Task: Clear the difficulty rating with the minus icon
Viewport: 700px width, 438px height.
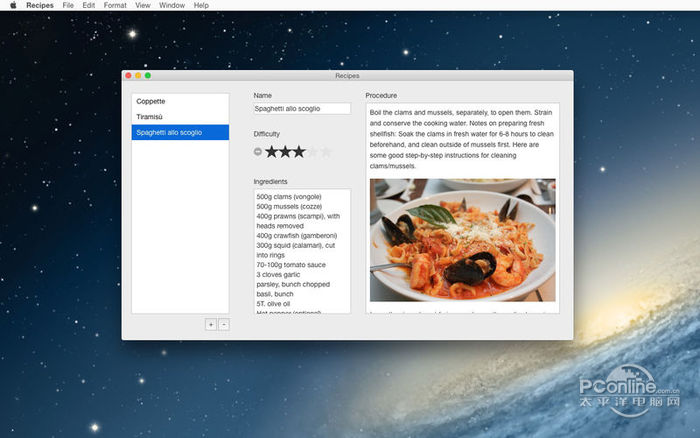Action: tap(258, 152)
